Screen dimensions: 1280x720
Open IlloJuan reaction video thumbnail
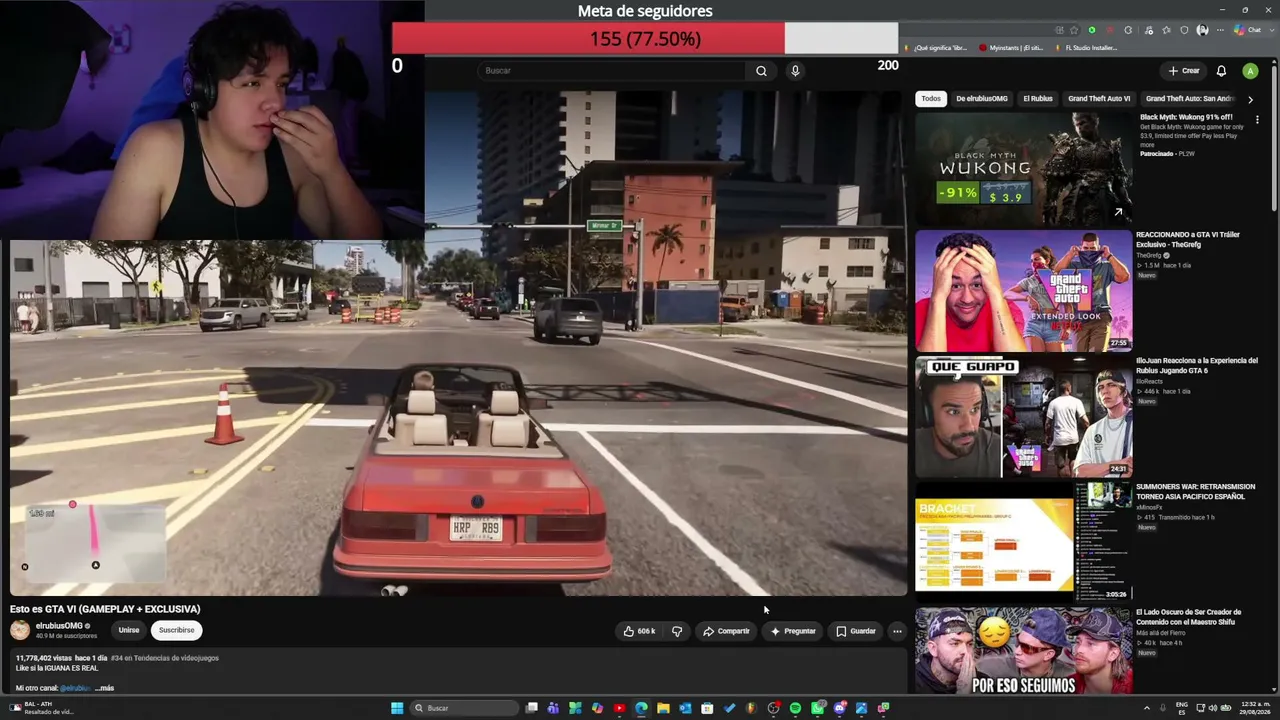pyautogui.click(x=1024, y=417)
